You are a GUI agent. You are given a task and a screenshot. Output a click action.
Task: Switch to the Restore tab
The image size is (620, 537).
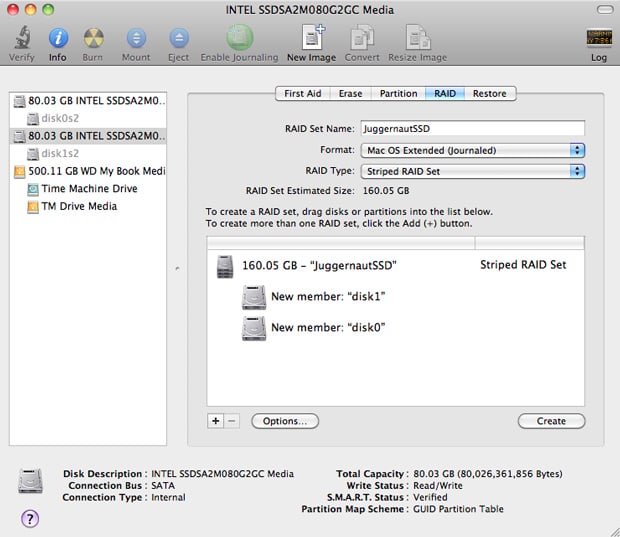point(490,94)
